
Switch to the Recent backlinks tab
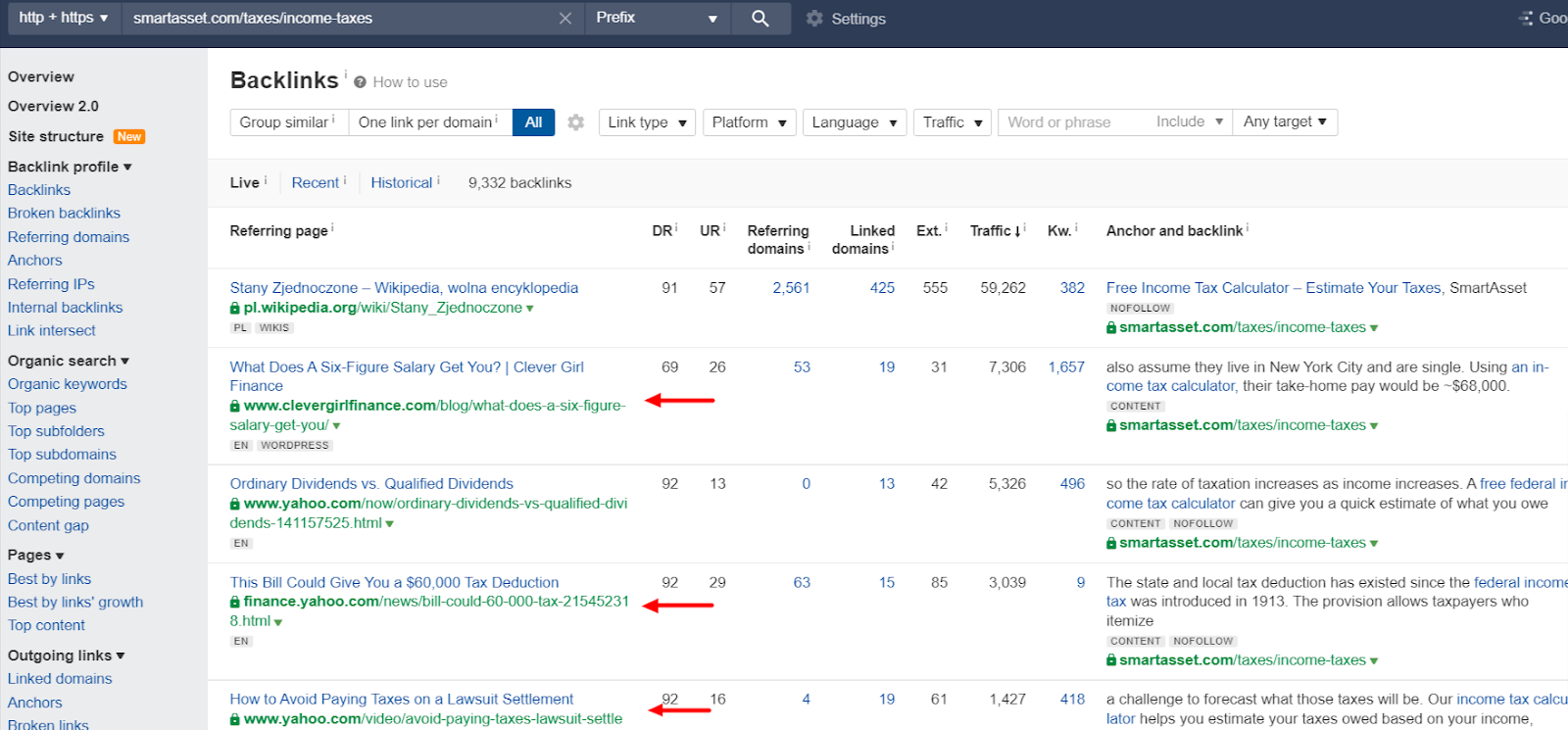(x=316, y=182)
